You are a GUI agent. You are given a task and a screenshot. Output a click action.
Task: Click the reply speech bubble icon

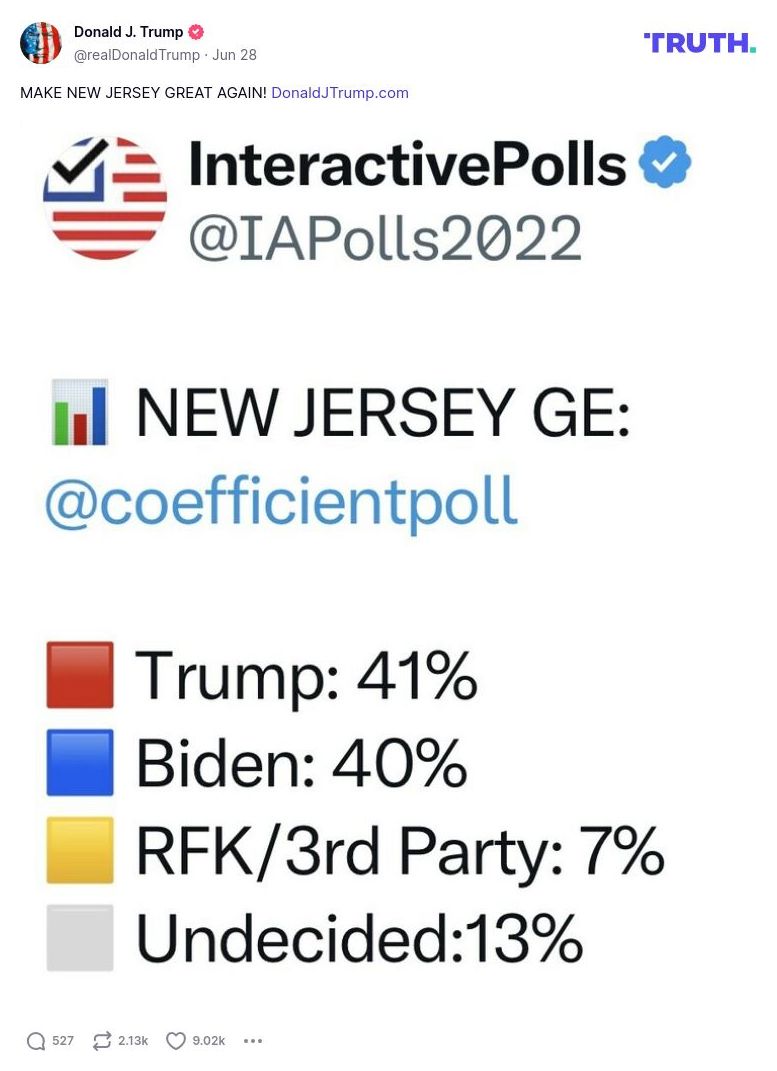point(36,1041)
